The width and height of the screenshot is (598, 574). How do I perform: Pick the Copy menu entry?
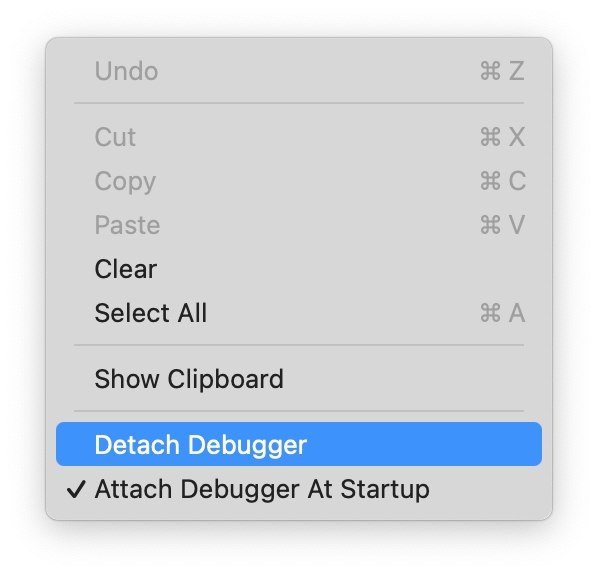tap(299, 181)
